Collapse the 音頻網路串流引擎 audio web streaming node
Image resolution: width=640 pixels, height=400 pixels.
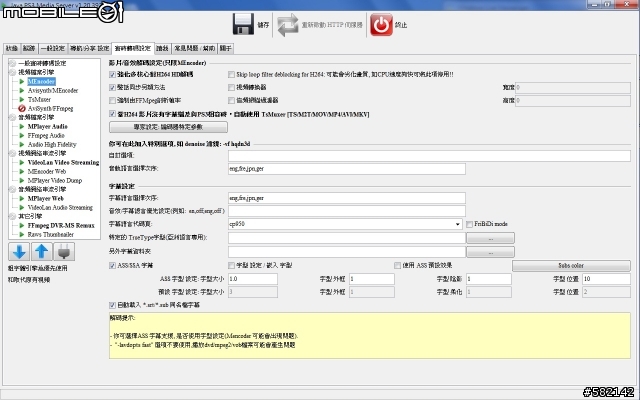click(x=13, y=189)
